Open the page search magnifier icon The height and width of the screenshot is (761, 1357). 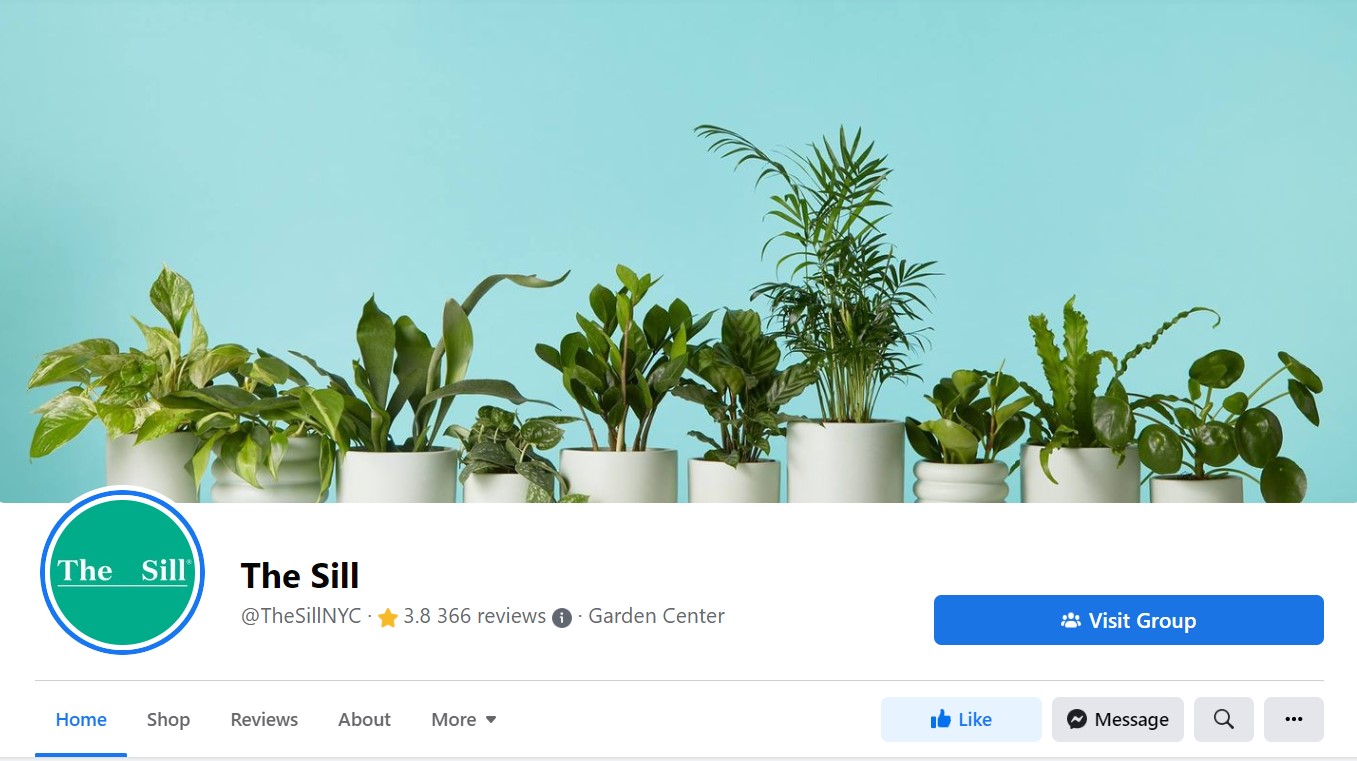(1224, 719)
